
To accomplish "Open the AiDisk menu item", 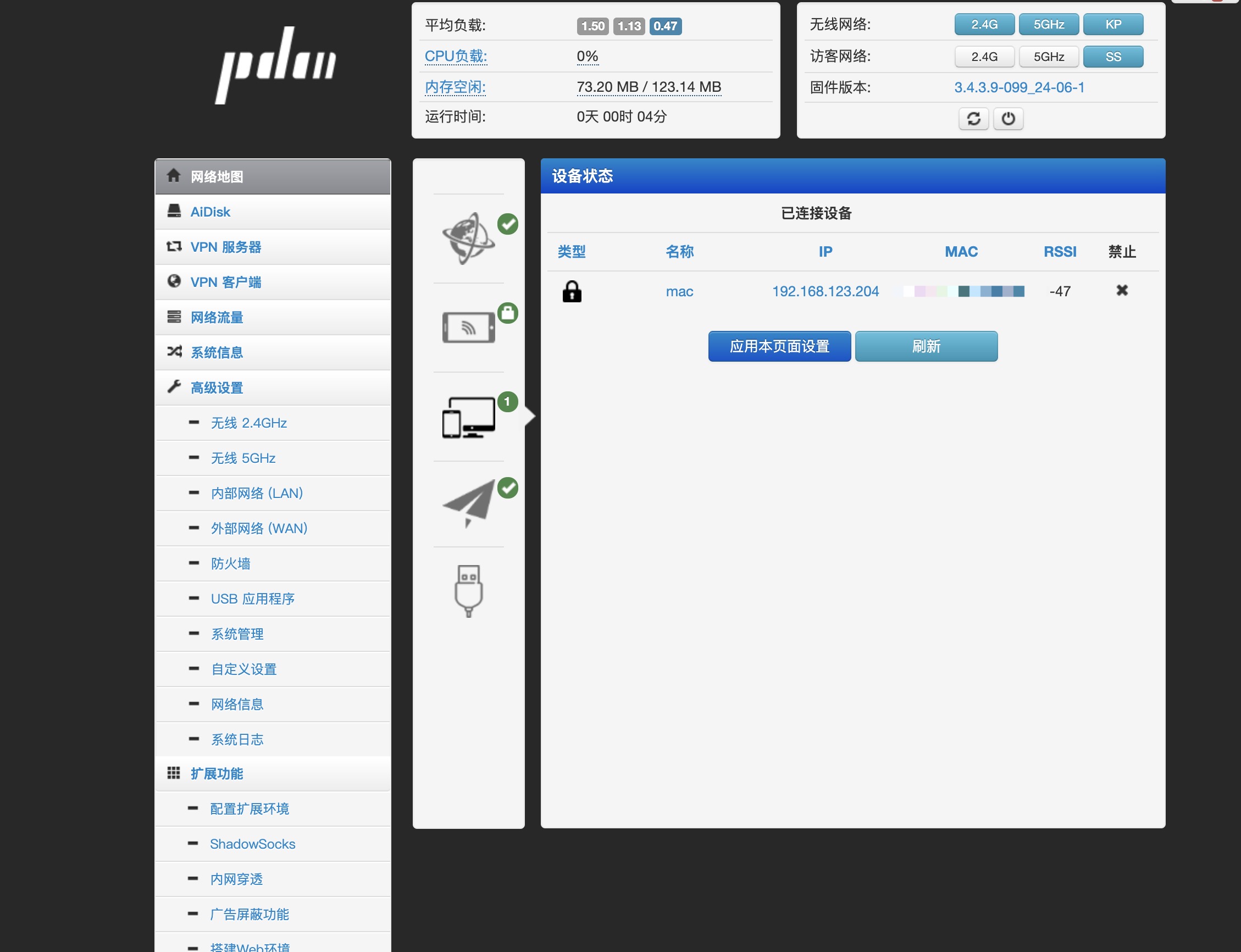I will (x=209, y=212).
